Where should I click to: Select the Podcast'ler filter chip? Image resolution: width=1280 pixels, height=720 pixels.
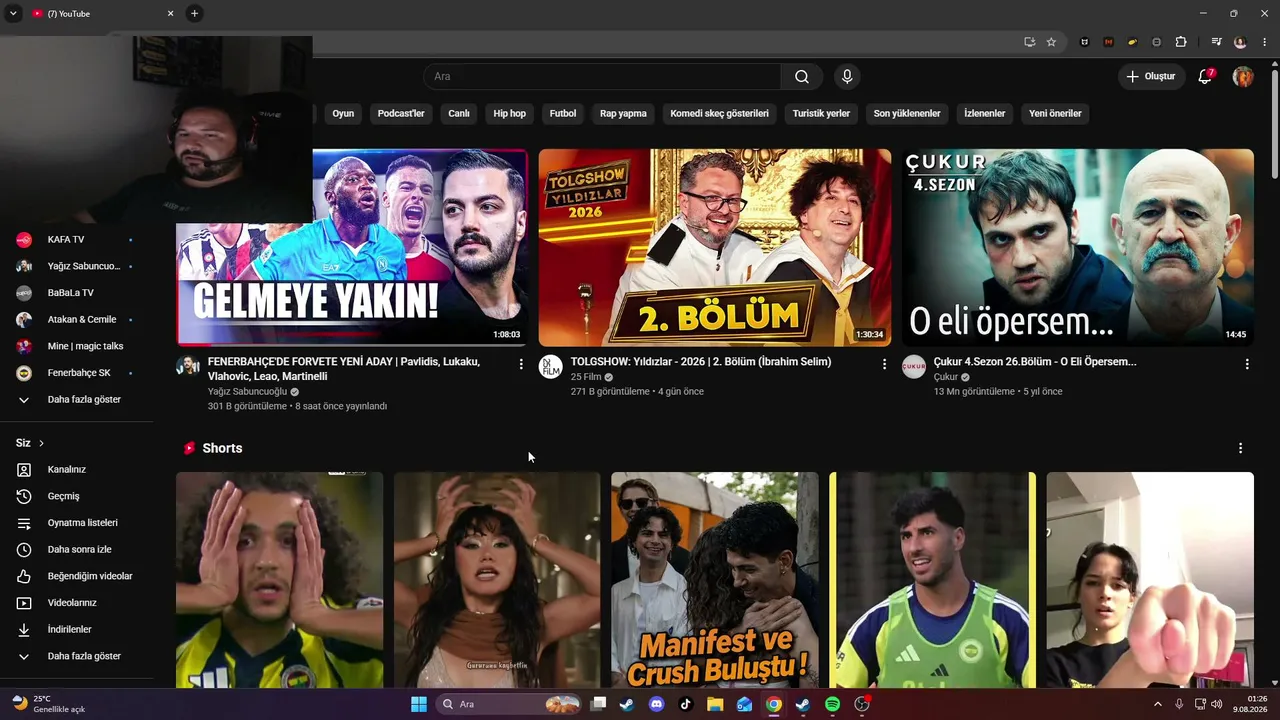(401, 114)
